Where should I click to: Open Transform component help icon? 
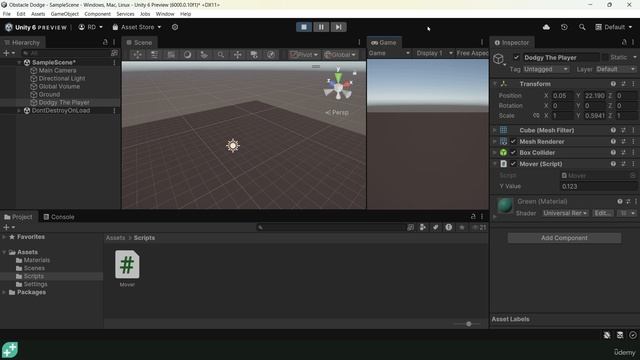pos(613,84)
